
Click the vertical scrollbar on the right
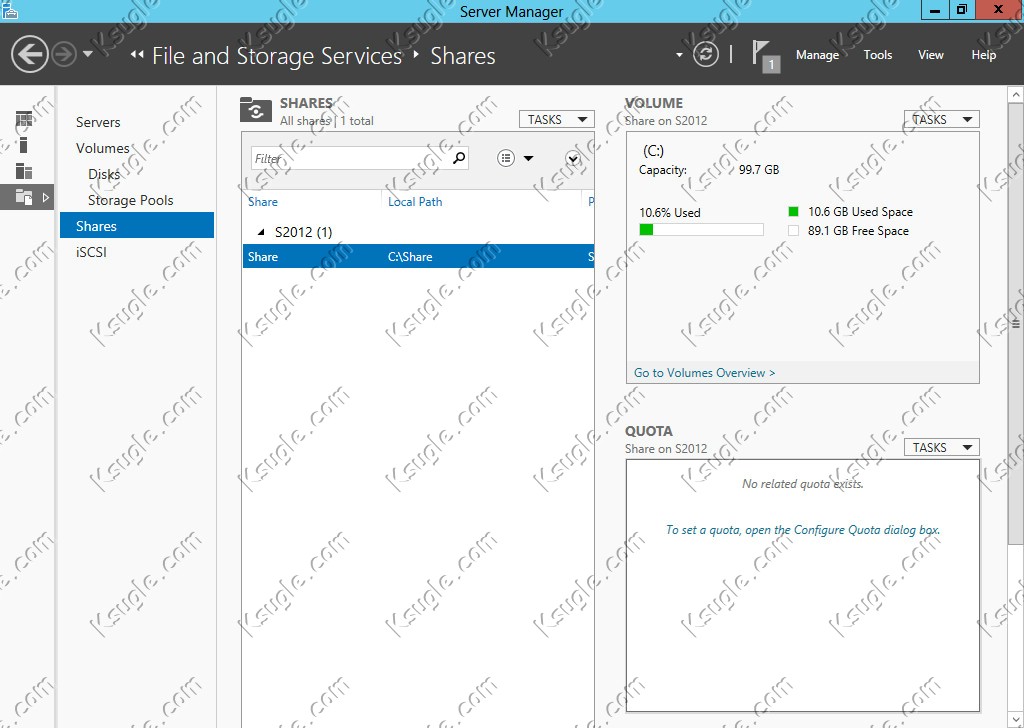pyautogui.click(x=1016, y=323)
